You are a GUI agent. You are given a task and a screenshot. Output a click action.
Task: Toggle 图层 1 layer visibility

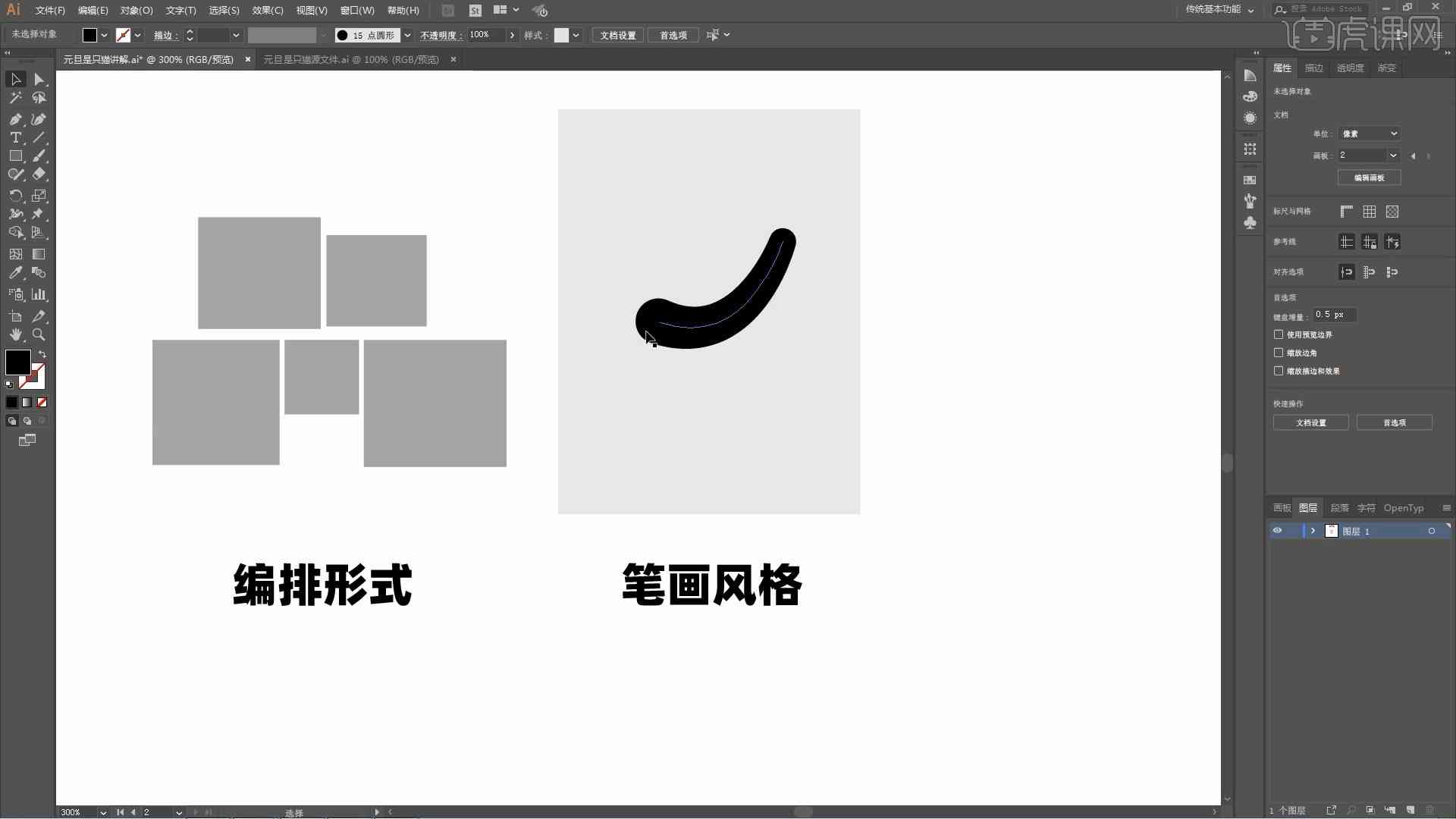(1276, 530)
